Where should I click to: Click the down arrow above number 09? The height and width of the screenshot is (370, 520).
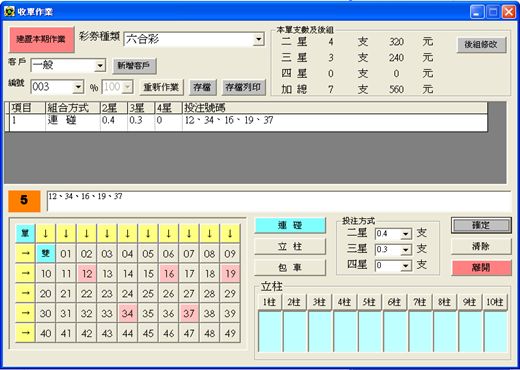pos(230,233)
